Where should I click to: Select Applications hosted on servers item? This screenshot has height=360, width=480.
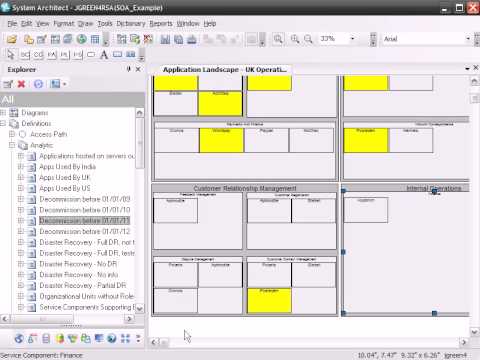coord(87,156)
